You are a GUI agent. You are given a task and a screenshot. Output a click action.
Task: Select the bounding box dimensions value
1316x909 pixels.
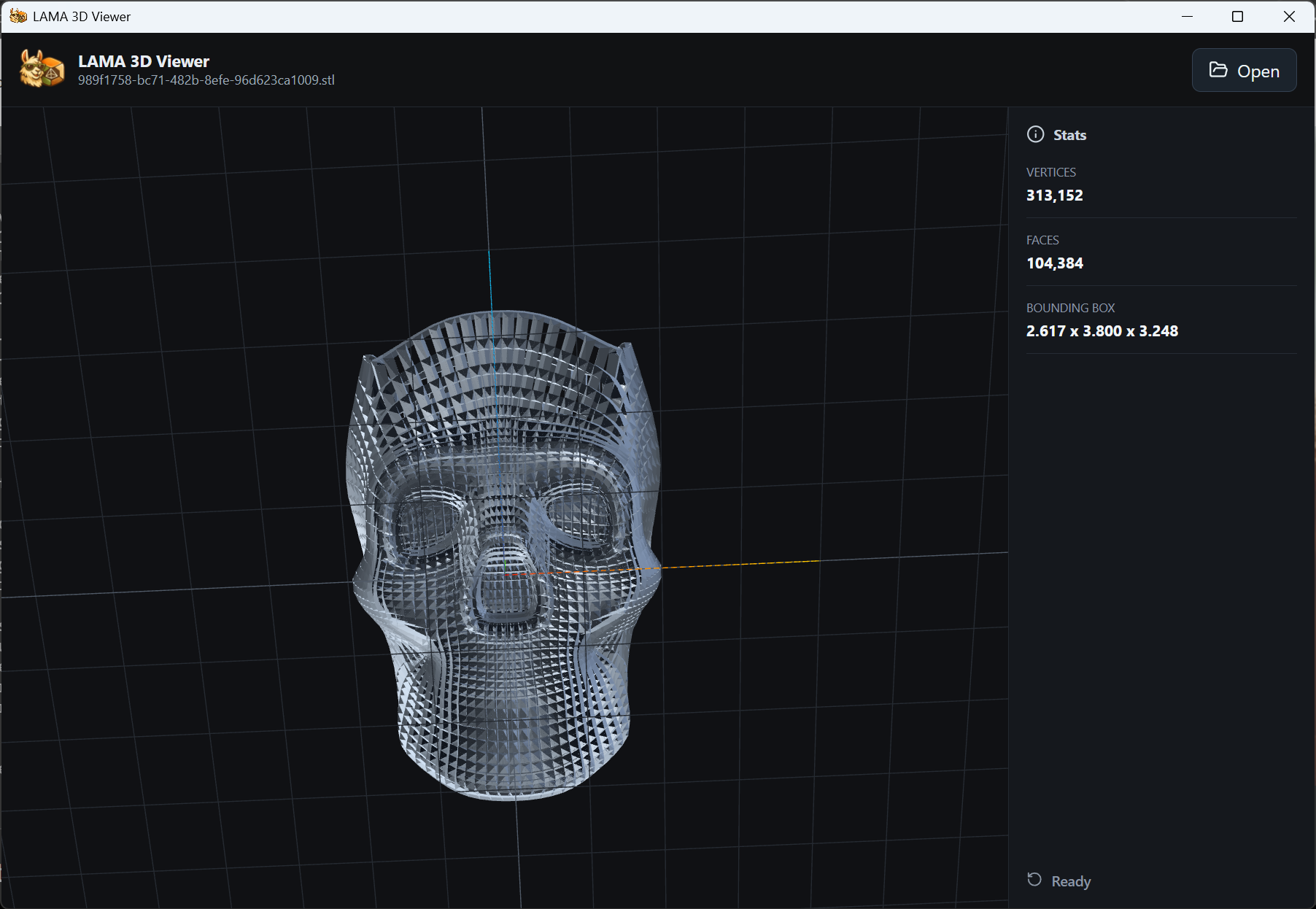(x=1102, y=331)
